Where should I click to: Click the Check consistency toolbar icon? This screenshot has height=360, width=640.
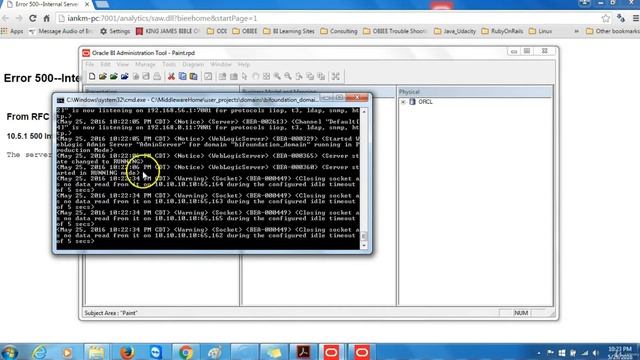[x=208, y=76]
